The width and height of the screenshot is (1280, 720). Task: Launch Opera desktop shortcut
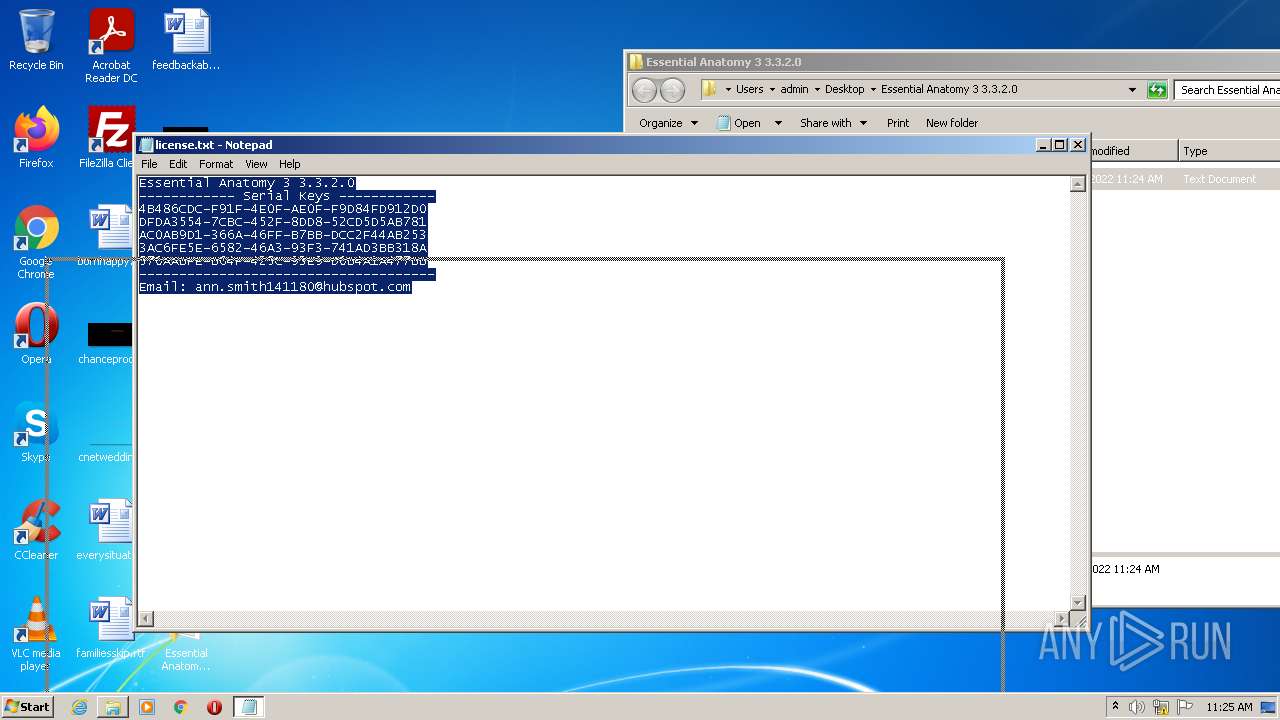coord(36,334)
